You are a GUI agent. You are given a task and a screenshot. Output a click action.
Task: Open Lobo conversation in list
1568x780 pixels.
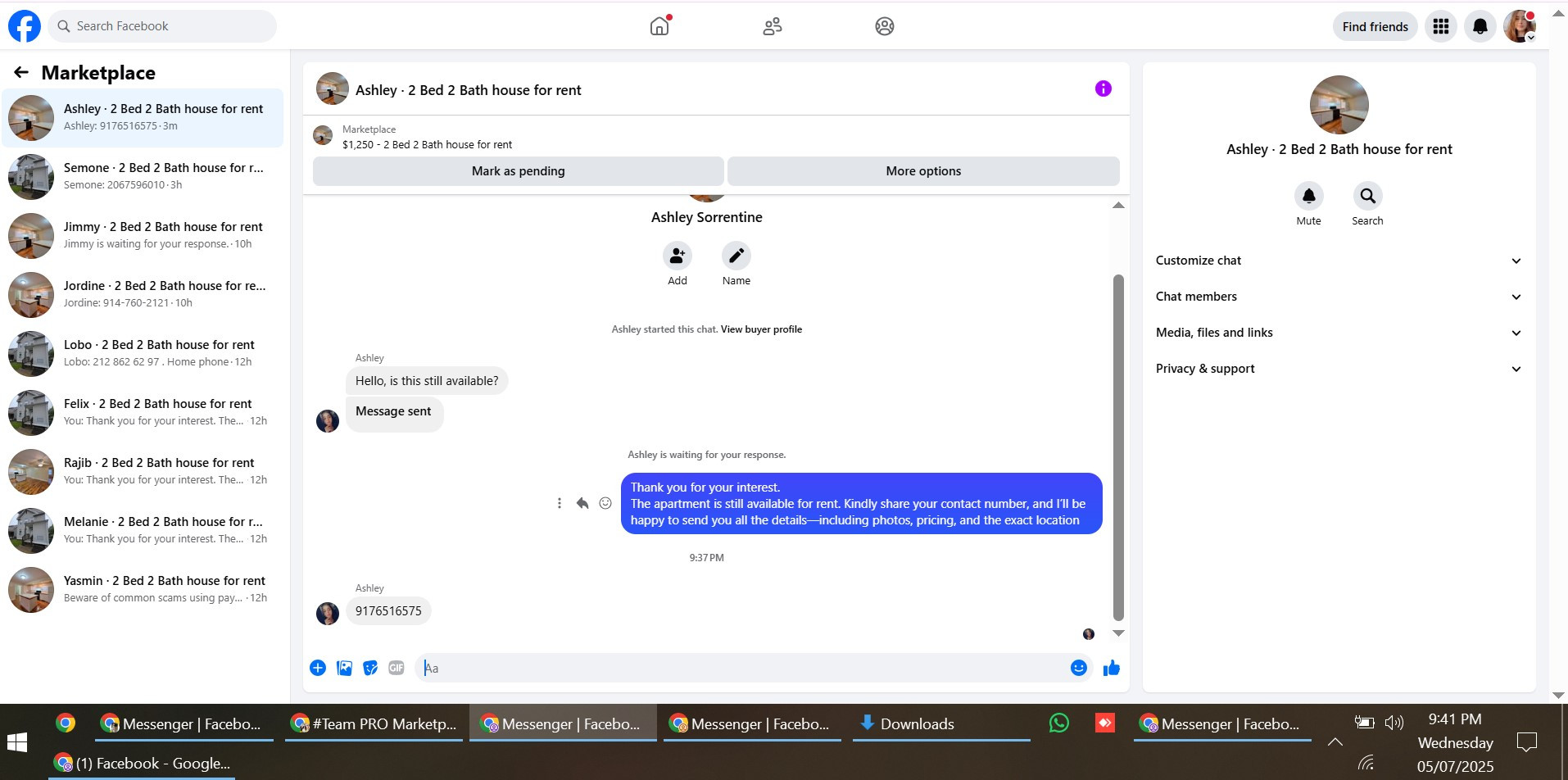(x=143, y=354)
